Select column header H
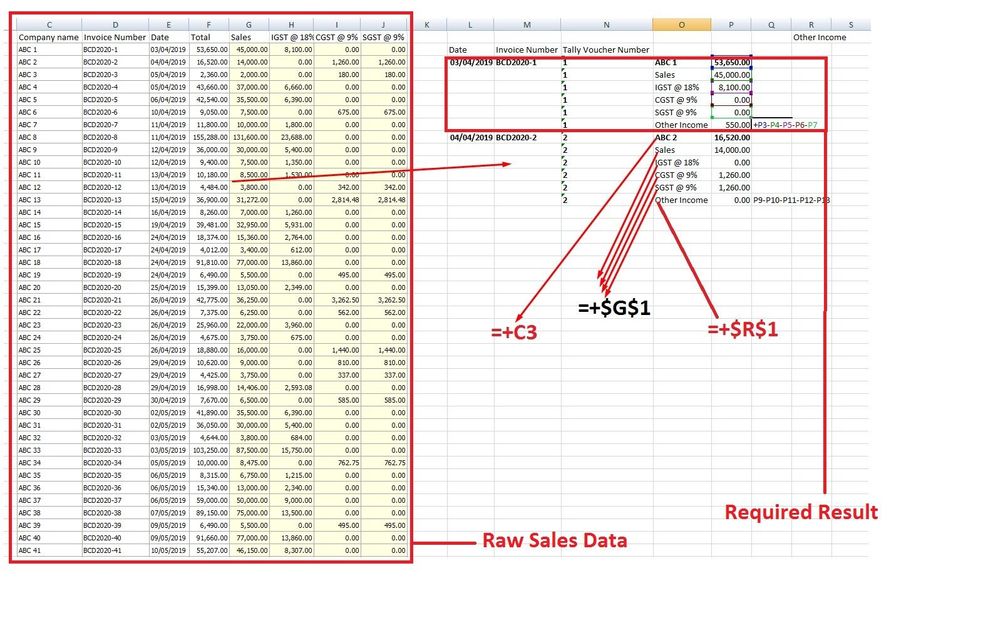The image size is (998, 630). (x=291, y=25)
